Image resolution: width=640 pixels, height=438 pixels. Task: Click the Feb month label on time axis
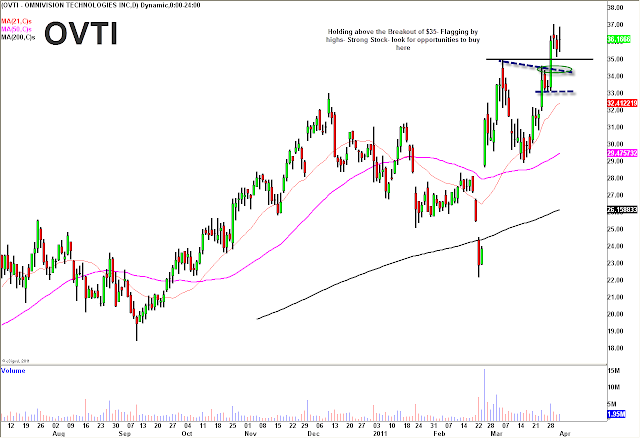(x=439, y=434)
